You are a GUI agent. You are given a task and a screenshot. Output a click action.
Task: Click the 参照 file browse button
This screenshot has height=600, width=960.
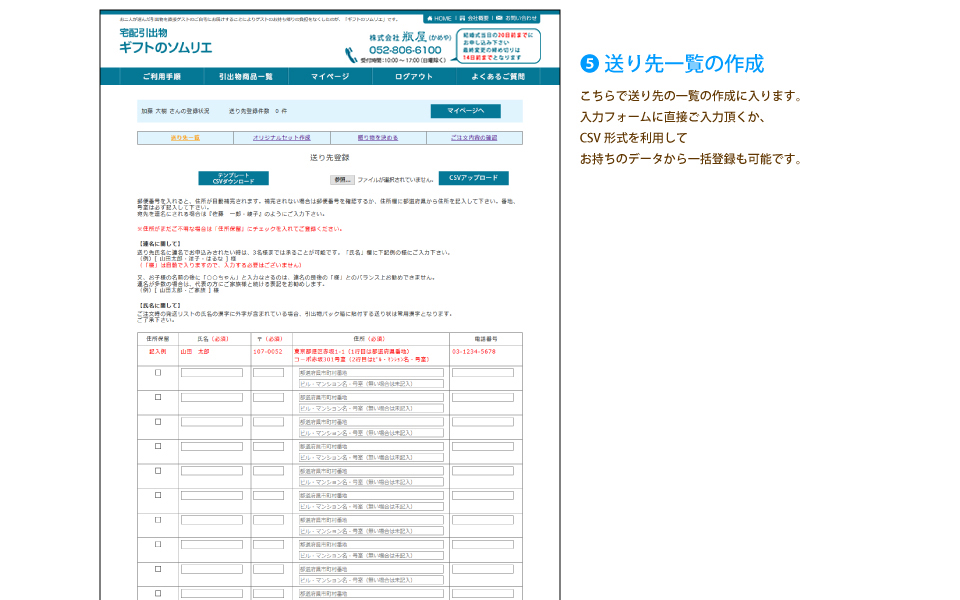[x=343, y=179]
